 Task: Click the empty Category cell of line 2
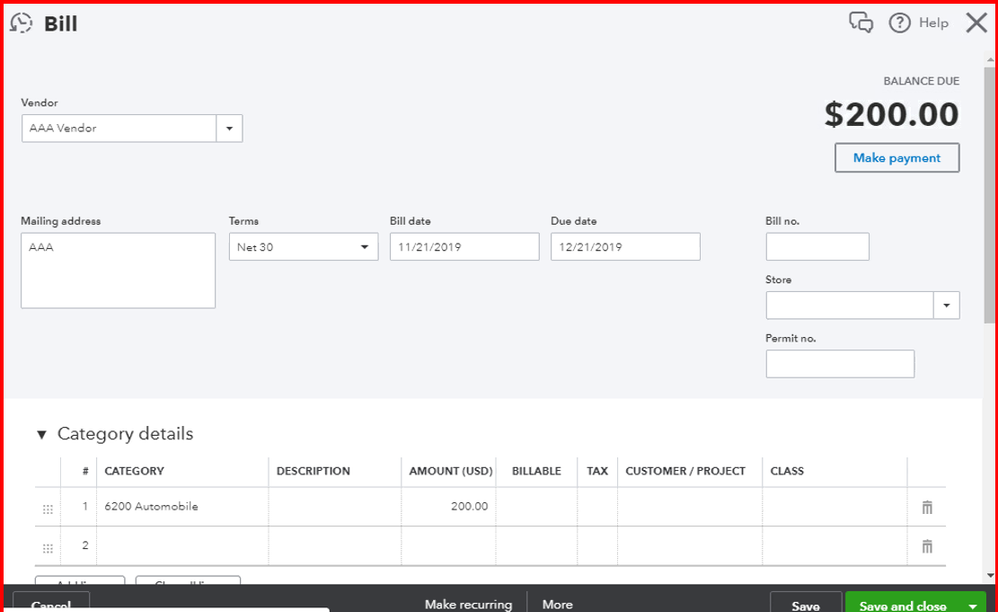pos(183,546)
